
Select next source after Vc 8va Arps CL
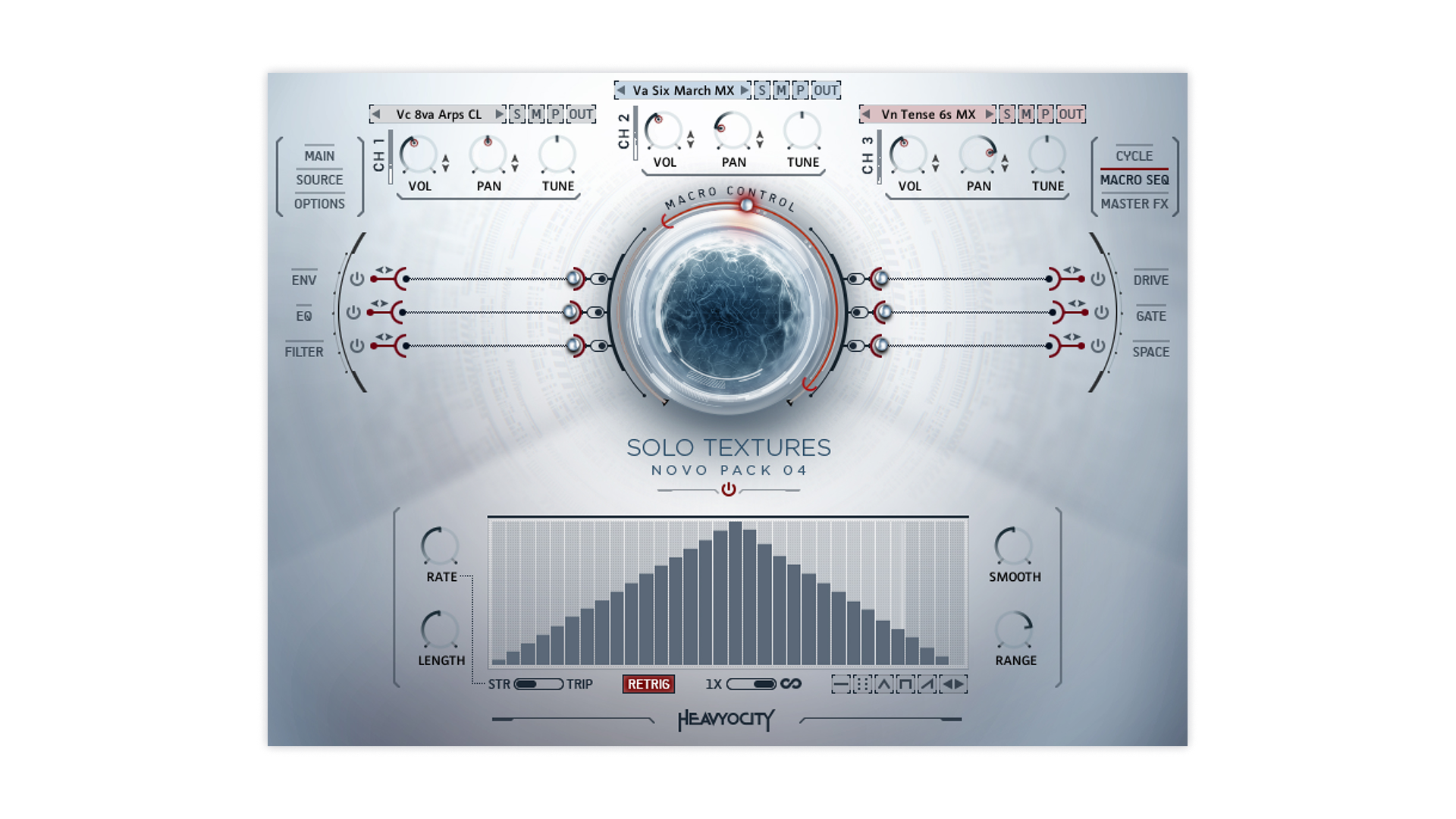click(500, 115)
